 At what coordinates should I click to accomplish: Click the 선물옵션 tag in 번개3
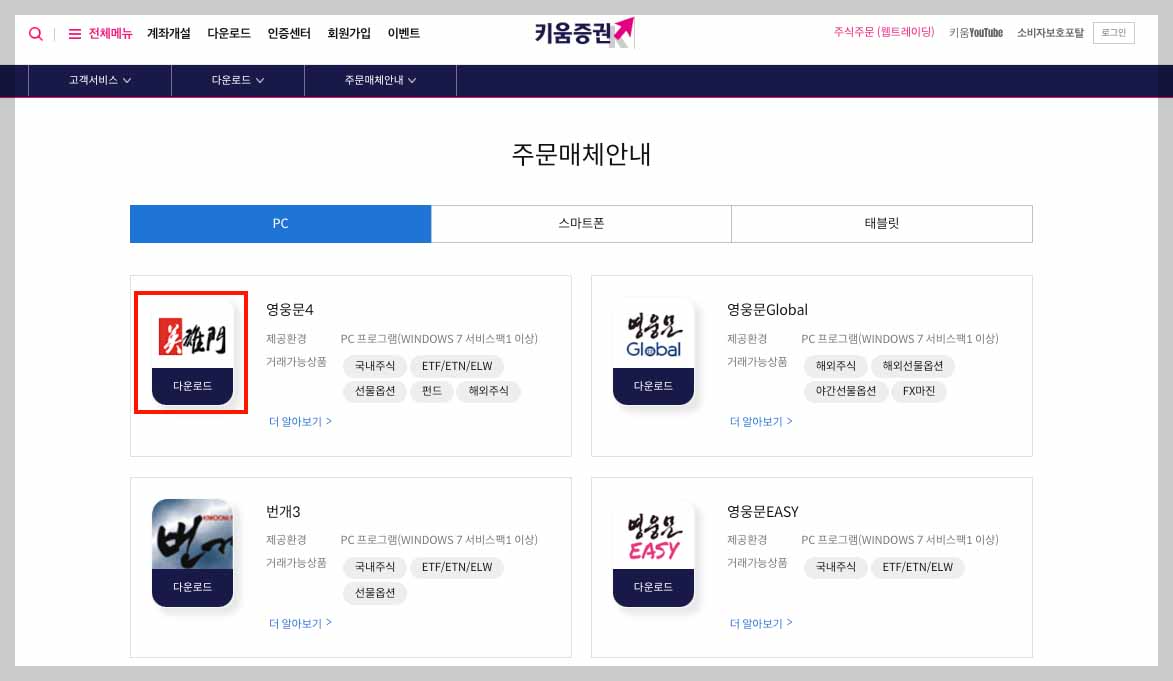tap(375, 593)
